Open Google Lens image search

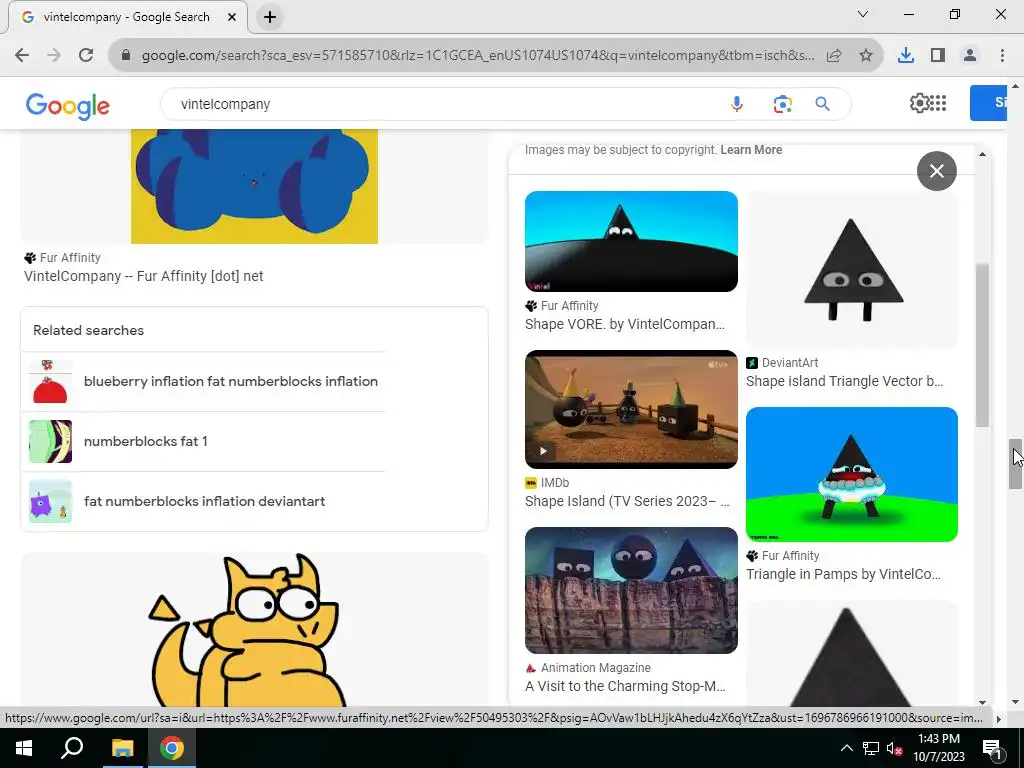(782, 104)
